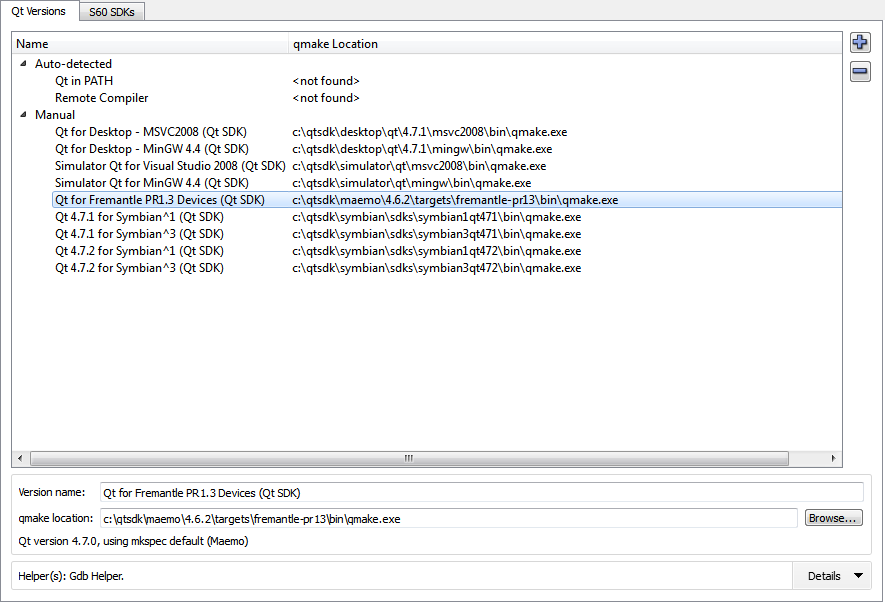Click the Helper(s): Gdb Helper text
The image size is (885, 603).
[x=71, y=576]
